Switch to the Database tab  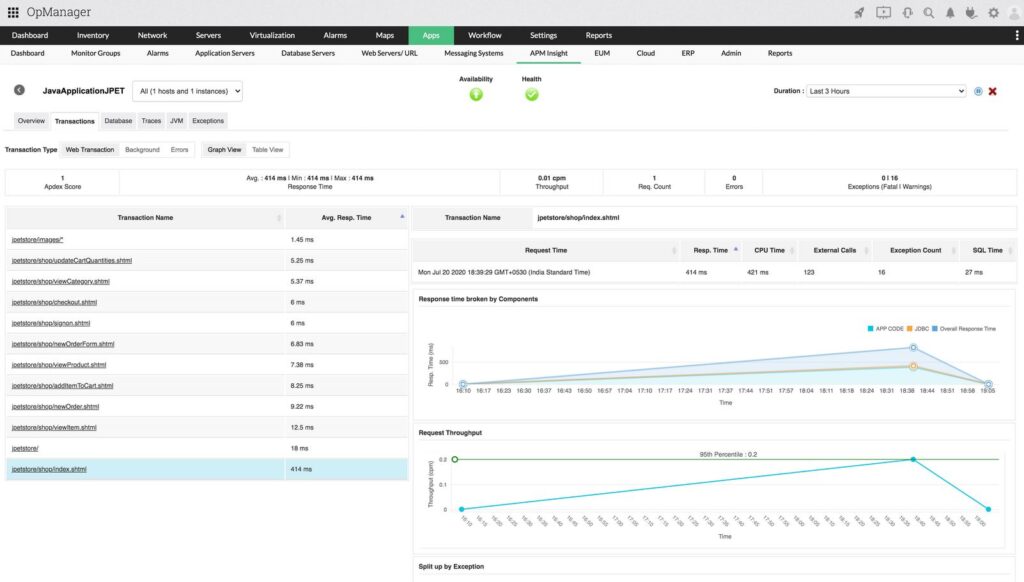click(x=118, y=120)
